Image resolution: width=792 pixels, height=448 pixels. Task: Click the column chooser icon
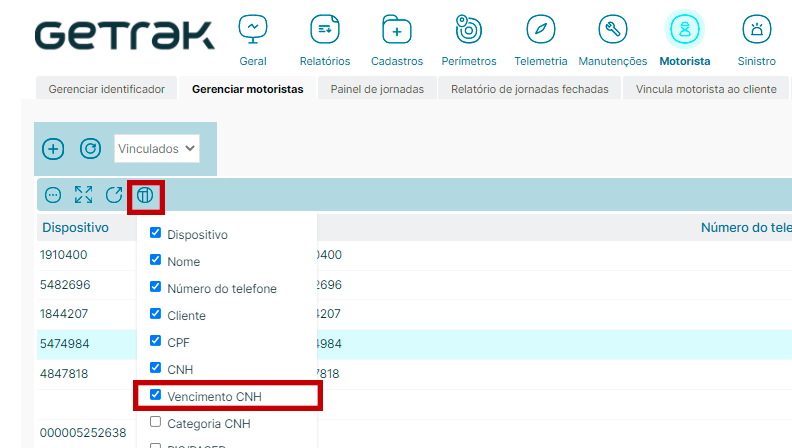145,195
